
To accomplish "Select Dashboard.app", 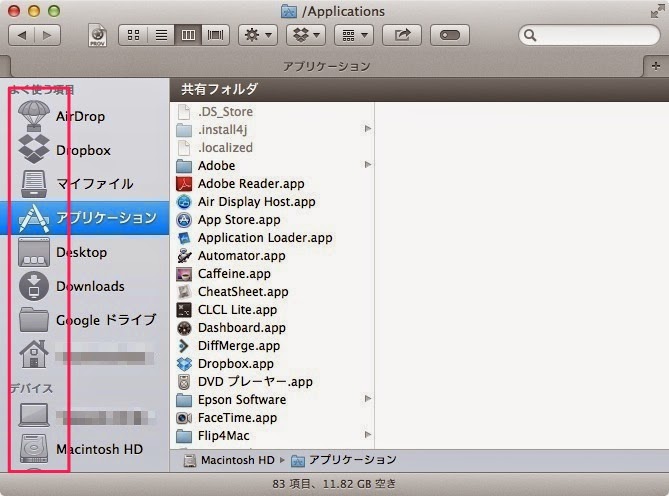I will pyautogui.click(x=272, y=328).
